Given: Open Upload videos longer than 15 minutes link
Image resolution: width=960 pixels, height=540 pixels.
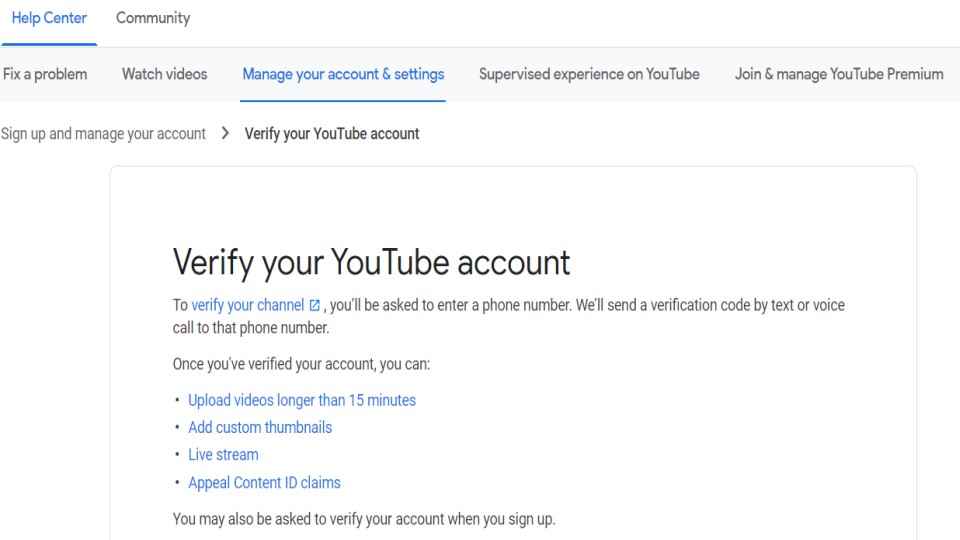Looking at the screenshot, I should click(x=302, y=400).
